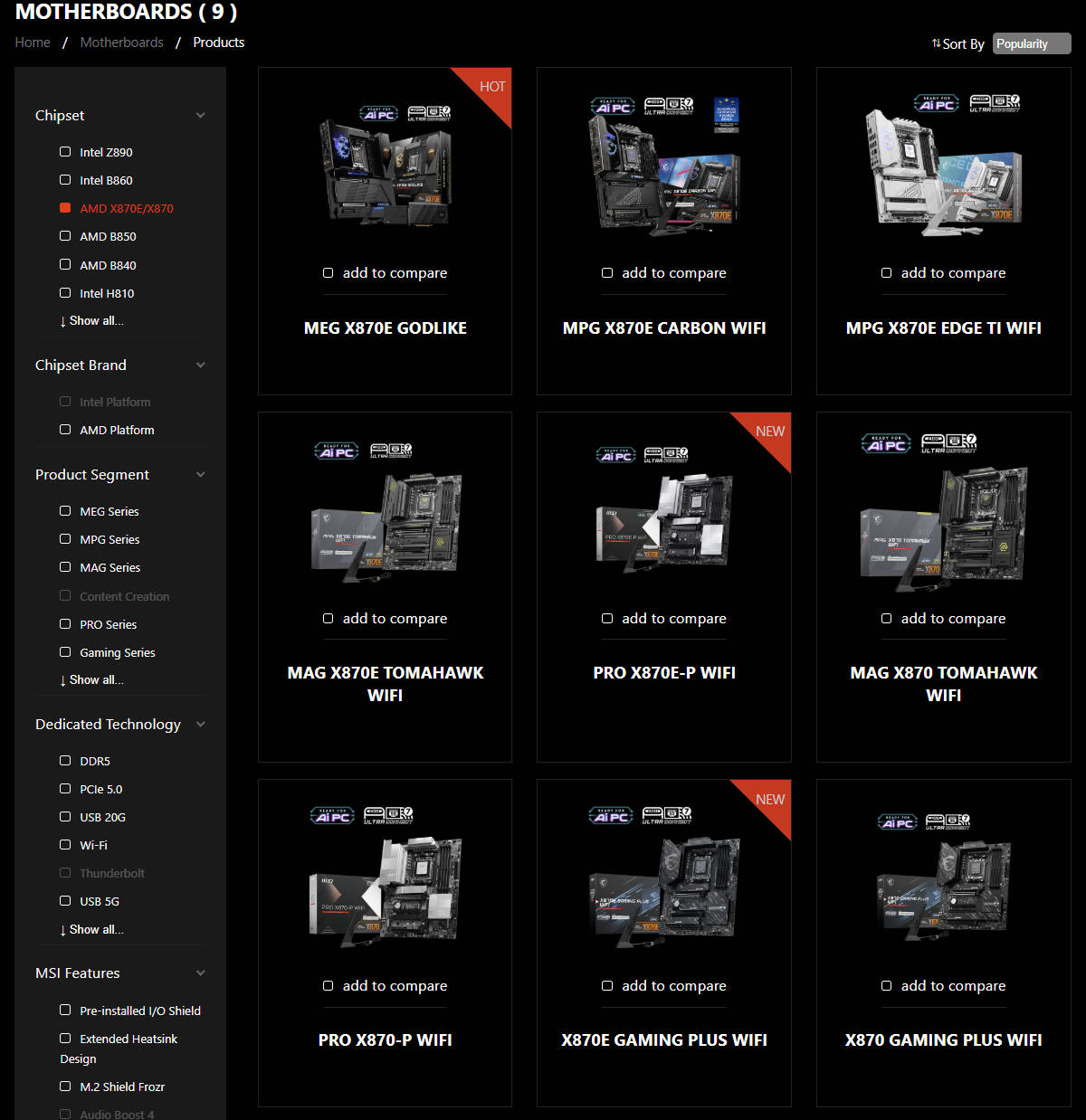Add MPG X870E CARBON WIFI to compare
1086x1120 pixels.
click(x=607, y=273)
